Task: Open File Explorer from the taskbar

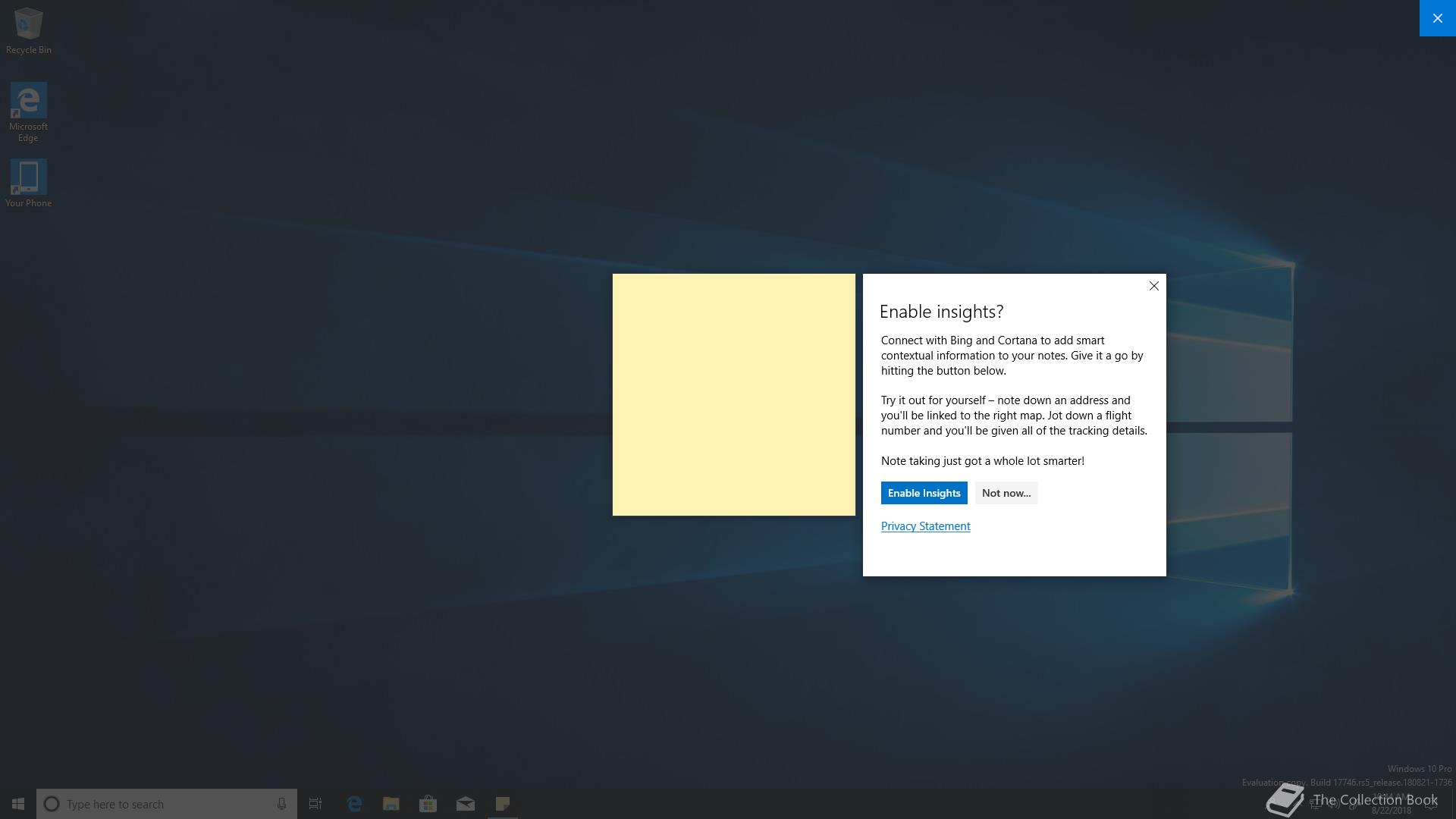Action: click(391, 804)
